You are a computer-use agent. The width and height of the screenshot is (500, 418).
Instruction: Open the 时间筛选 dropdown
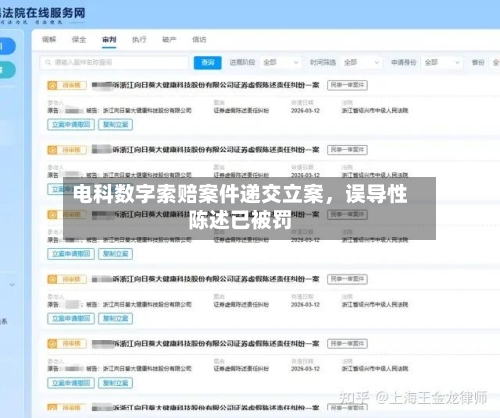pyautogui.click(x=361, y=63)
